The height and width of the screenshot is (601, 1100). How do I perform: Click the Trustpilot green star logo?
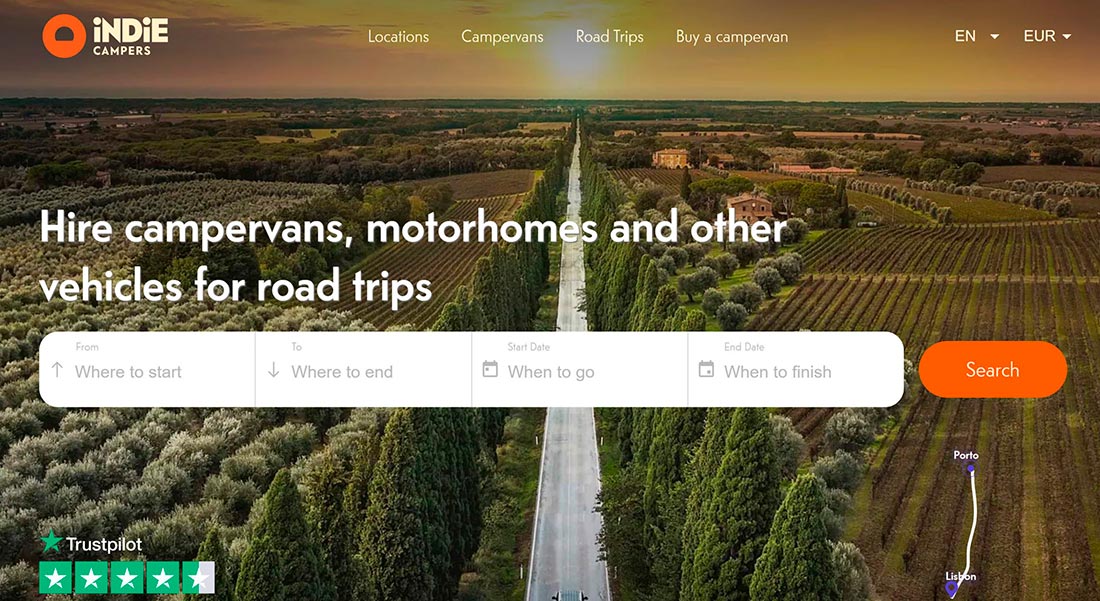tap(51, 541)
